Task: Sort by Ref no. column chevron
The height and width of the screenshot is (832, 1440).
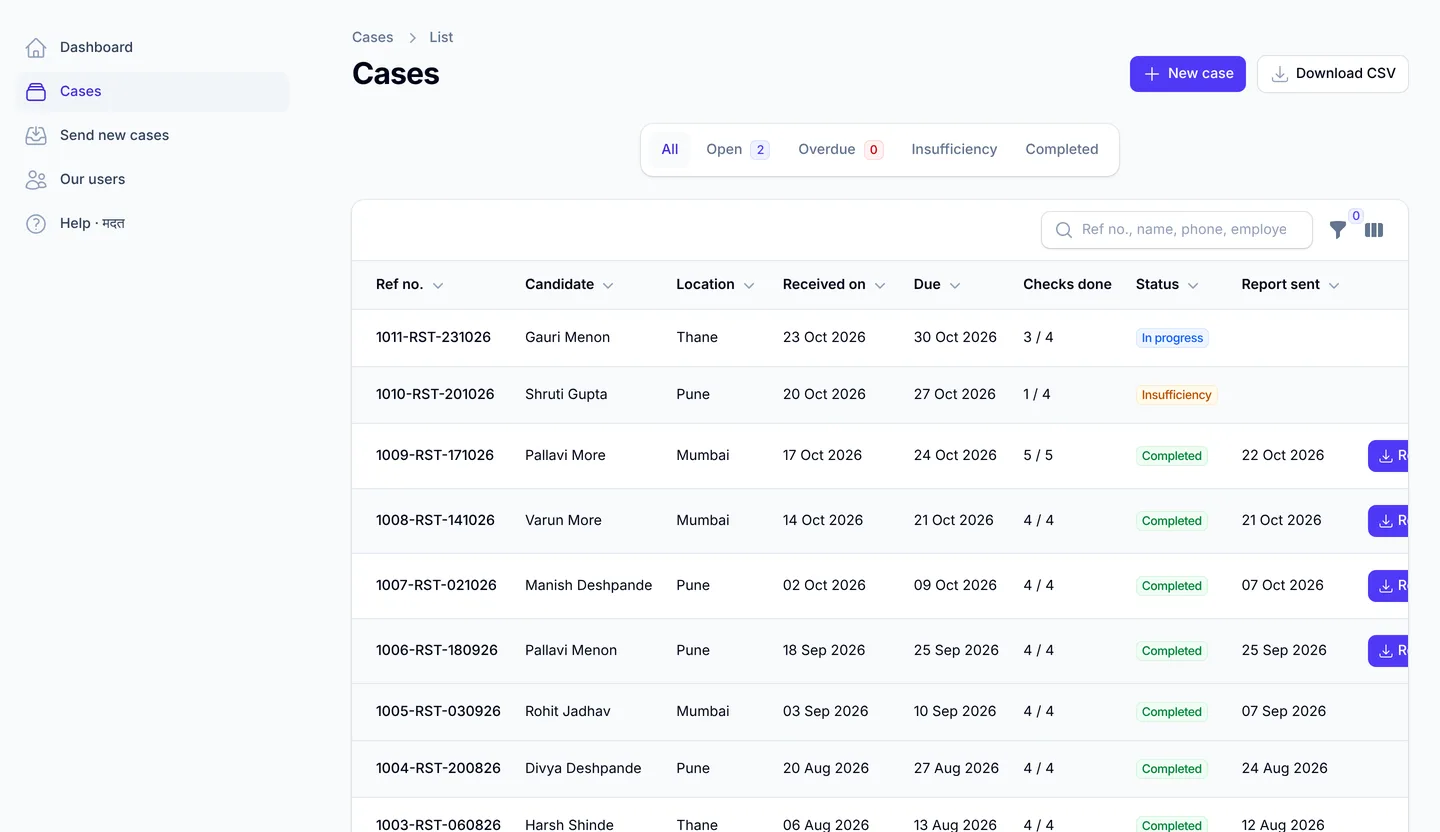Action: coord(438,285)
